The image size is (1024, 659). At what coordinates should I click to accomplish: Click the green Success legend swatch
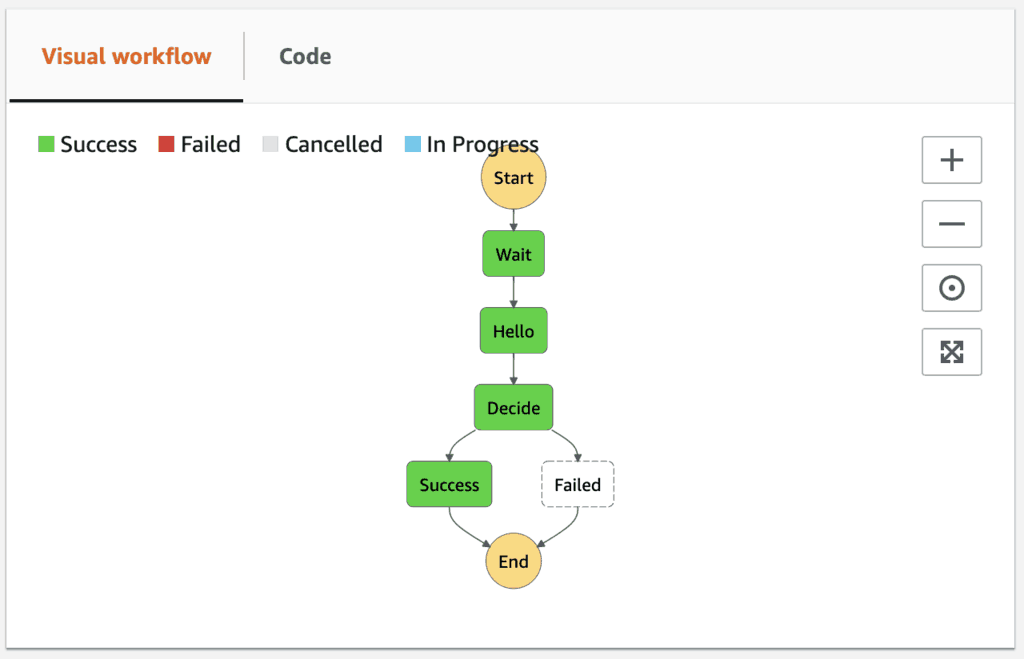tap(46, 144)
